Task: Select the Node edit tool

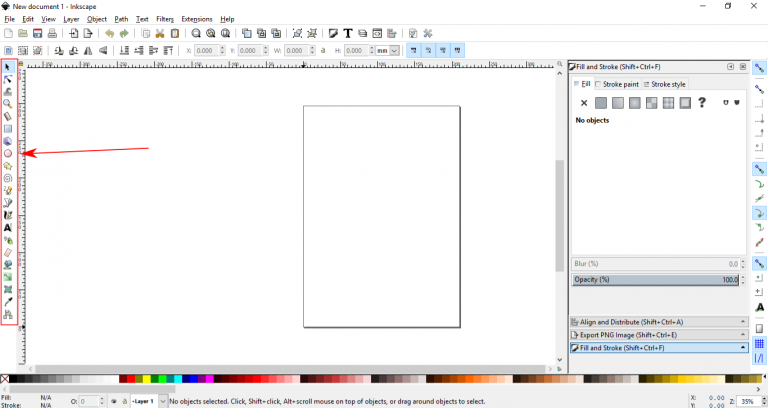Action: point(8,79)
